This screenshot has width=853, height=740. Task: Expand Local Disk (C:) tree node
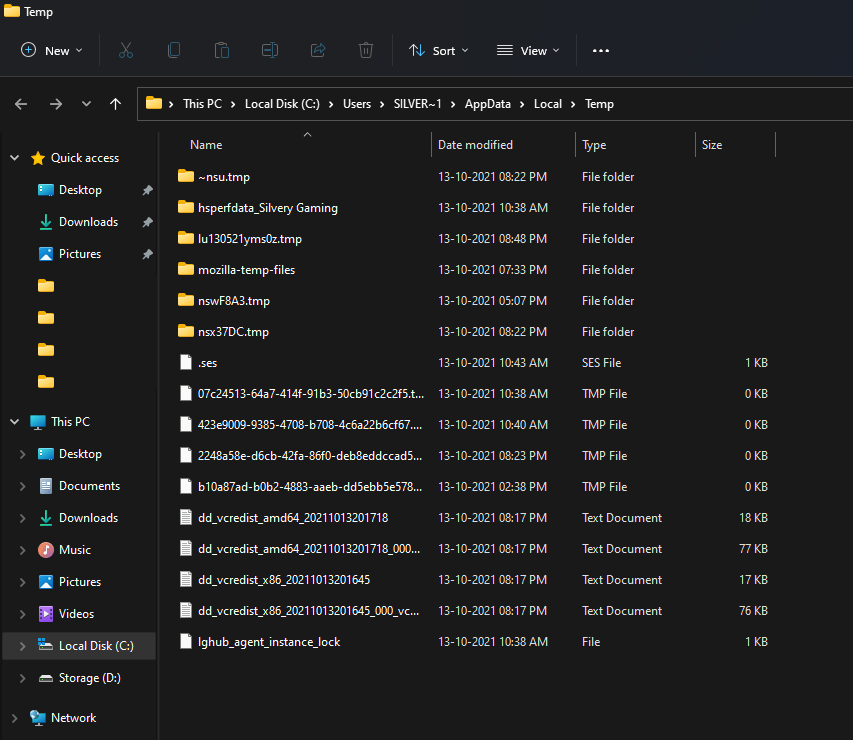tap(22, 646)
